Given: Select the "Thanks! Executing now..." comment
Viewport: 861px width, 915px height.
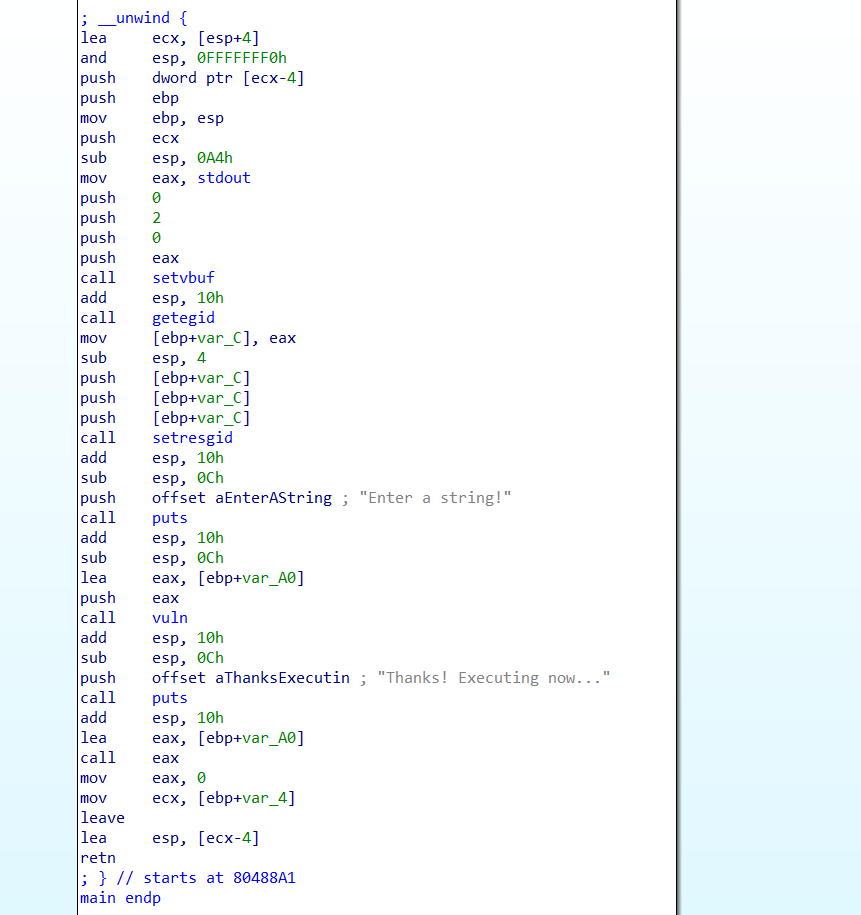Looking at the screenshot, I should pos(493,678).
